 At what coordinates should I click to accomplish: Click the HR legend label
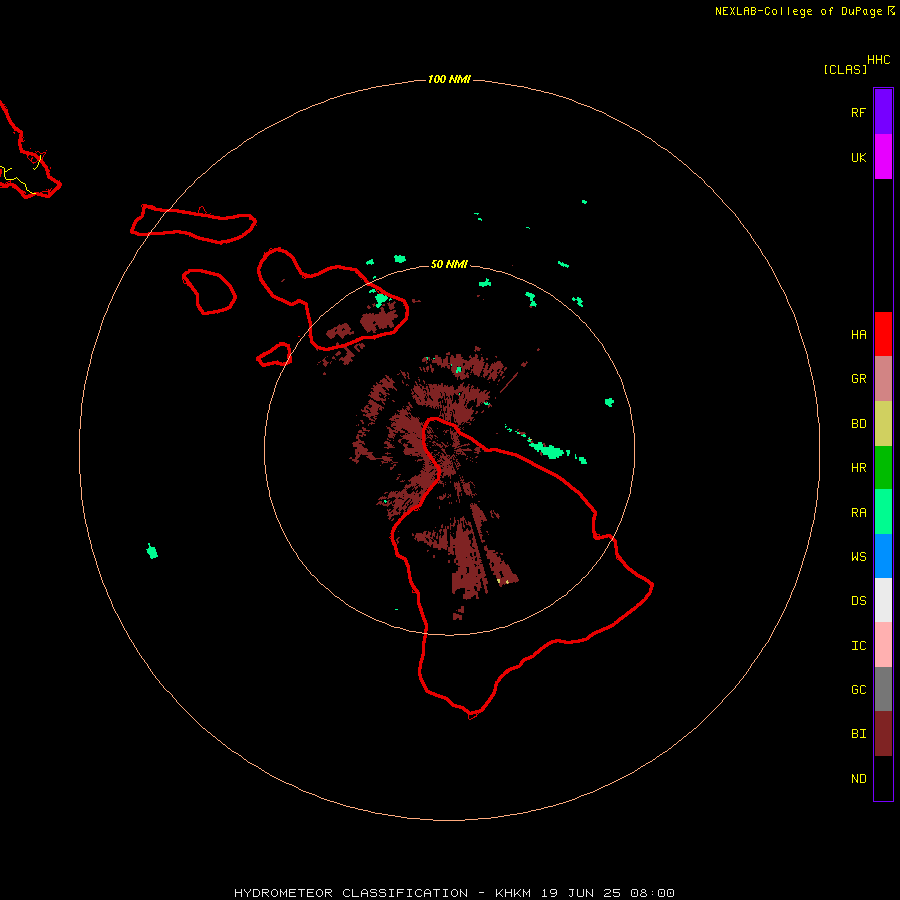(x=858, y=468)
